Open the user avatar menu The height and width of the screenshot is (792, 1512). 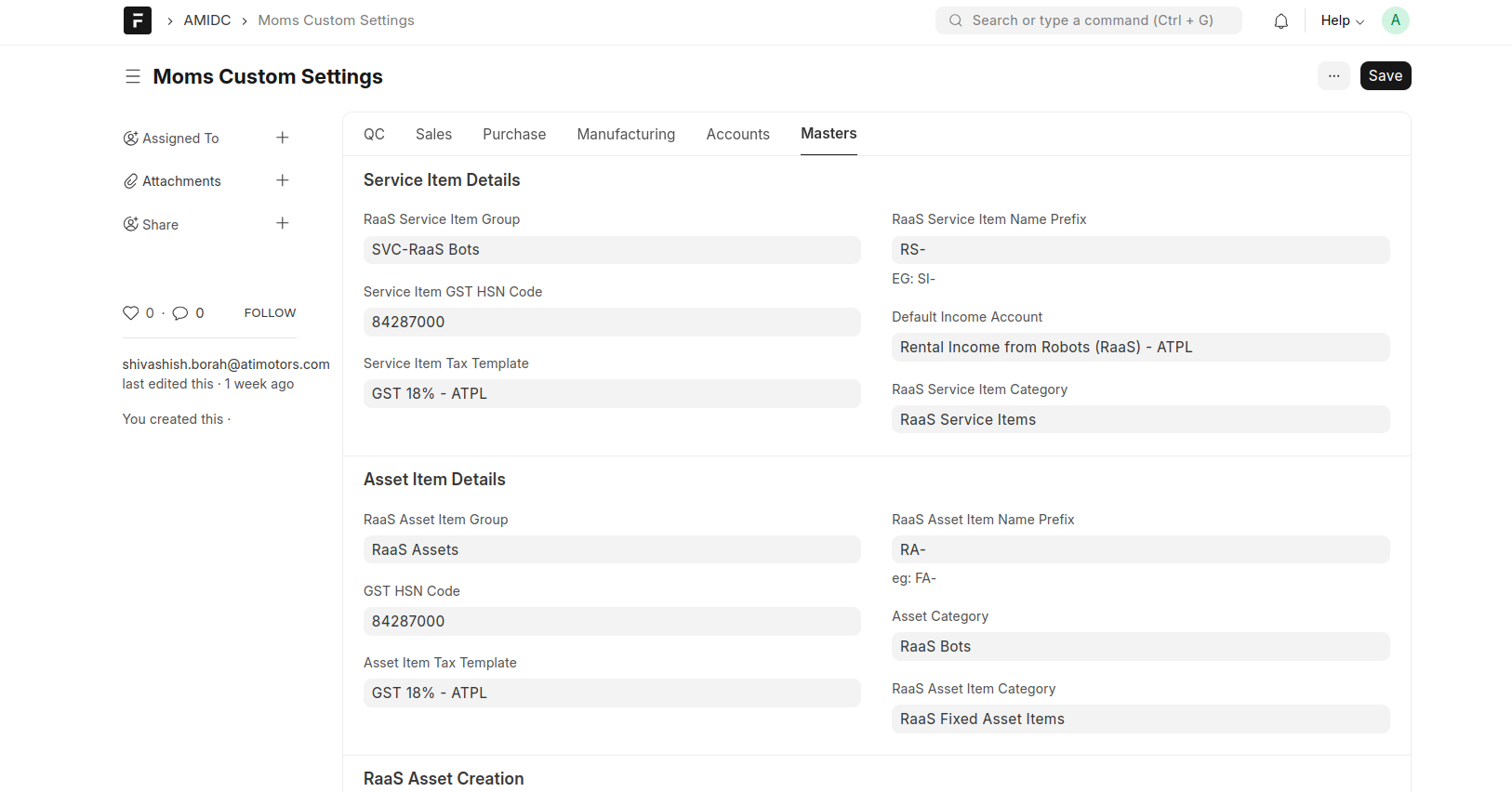click(1395, 20)
